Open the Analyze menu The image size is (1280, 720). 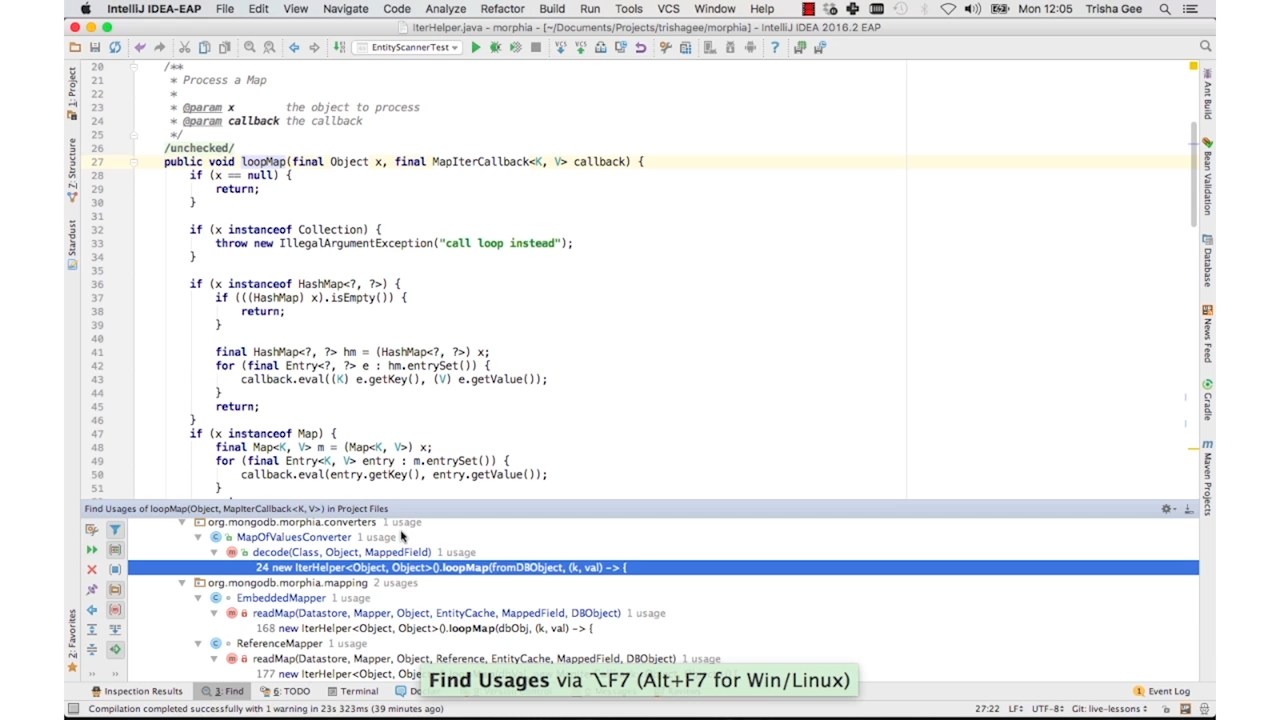(x=445, y=9)
